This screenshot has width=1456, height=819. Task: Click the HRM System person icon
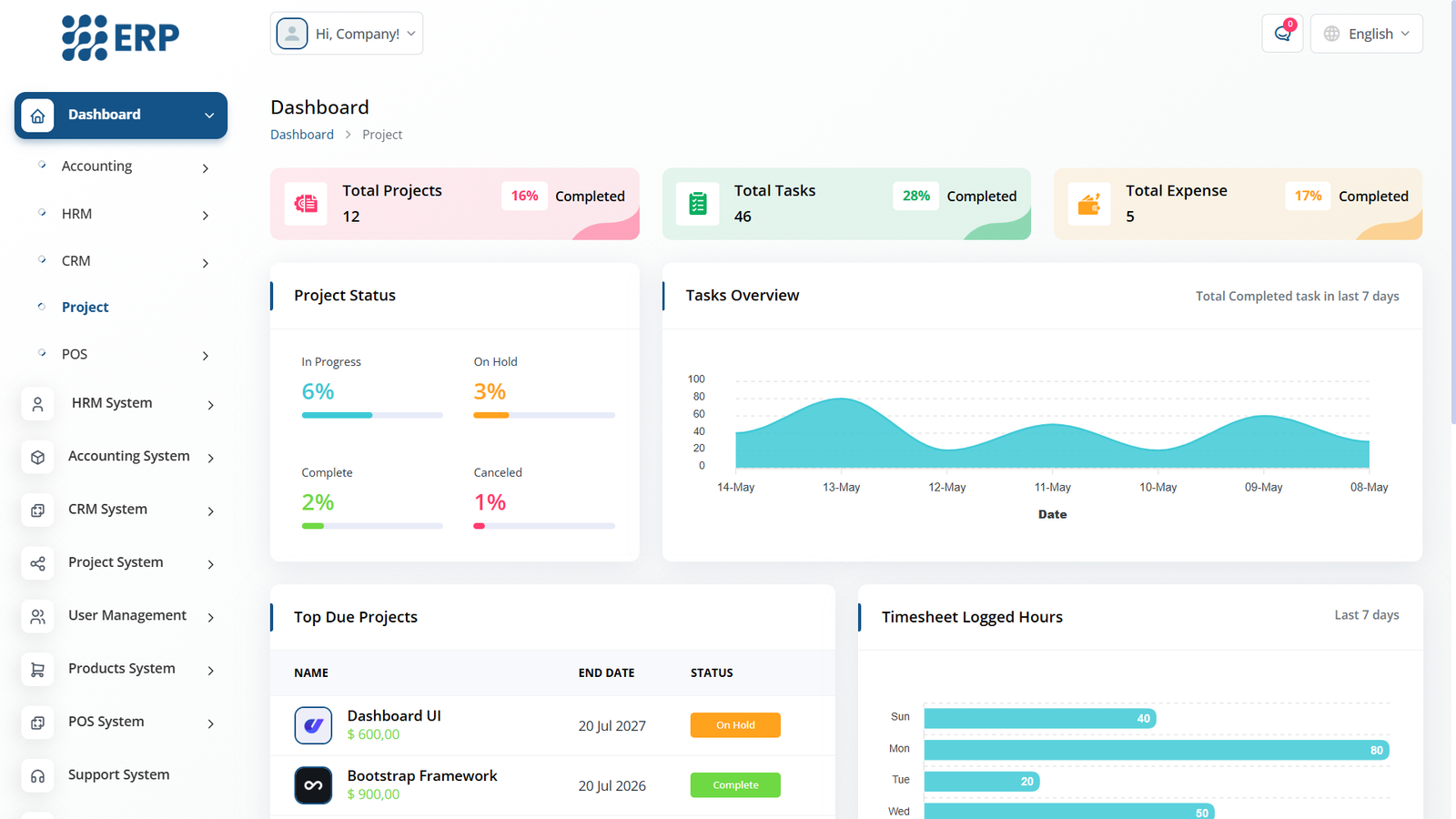(x=37, y=404)
